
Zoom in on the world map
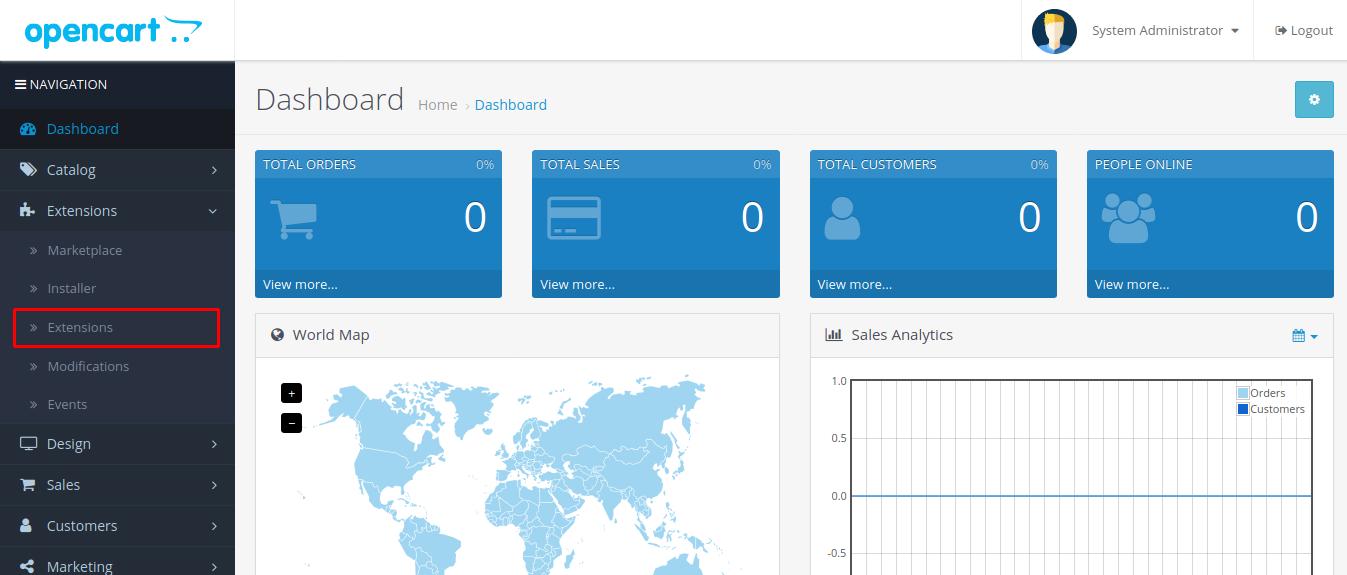coord(291,393)
